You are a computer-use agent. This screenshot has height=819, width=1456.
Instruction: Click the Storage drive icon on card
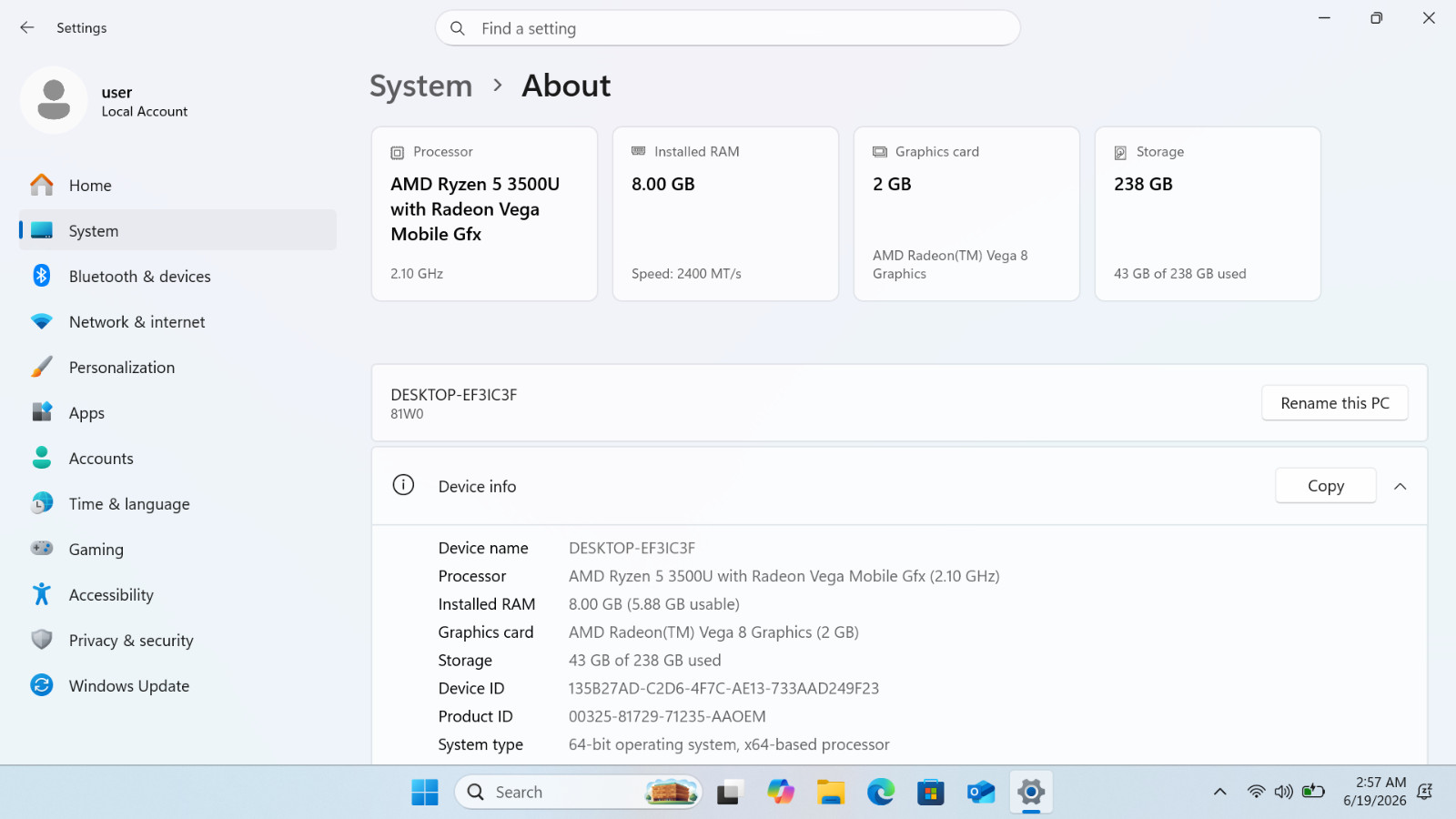click(1121, 153)
